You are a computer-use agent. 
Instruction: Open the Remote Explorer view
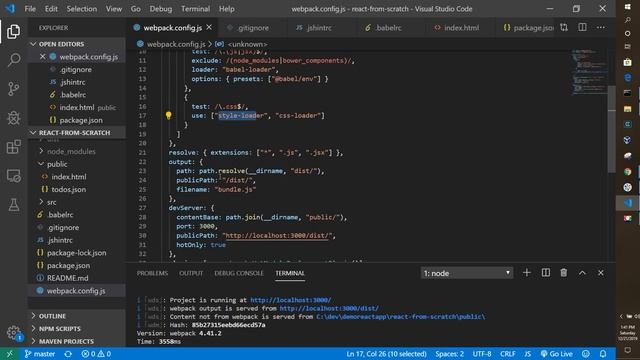(13, 176)
